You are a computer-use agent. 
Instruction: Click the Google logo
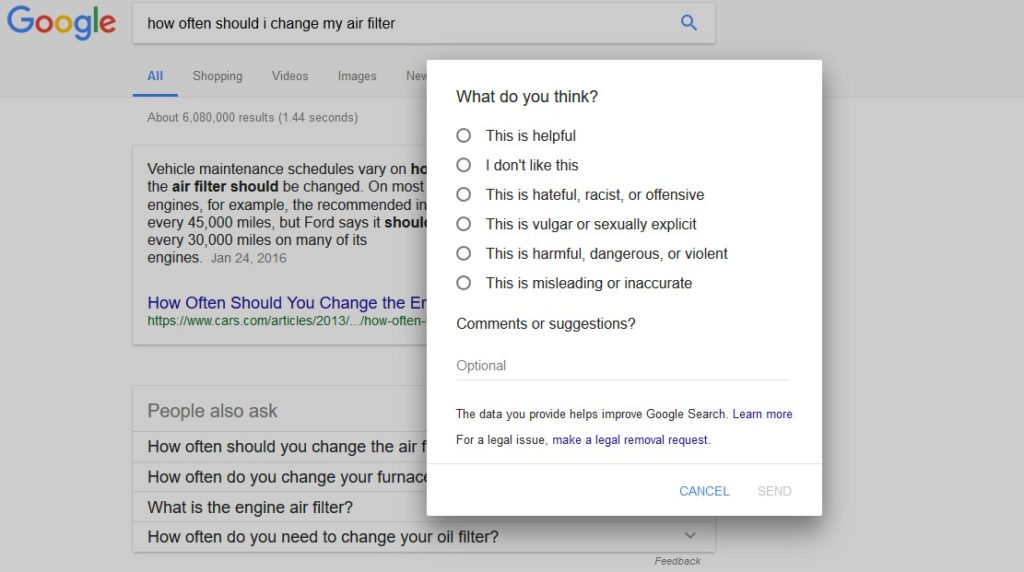[61, 22]
